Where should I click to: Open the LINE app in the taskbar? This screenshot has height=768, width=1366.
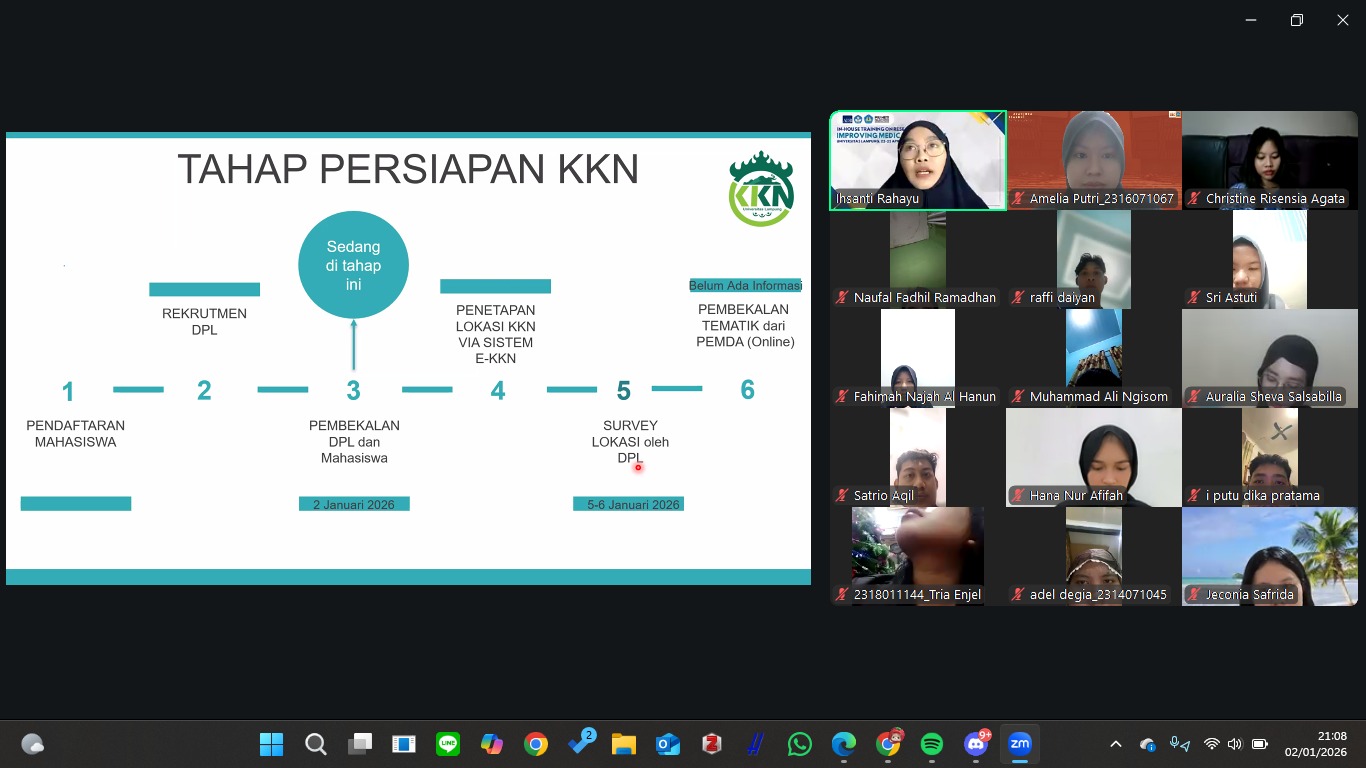pos(447,744)
